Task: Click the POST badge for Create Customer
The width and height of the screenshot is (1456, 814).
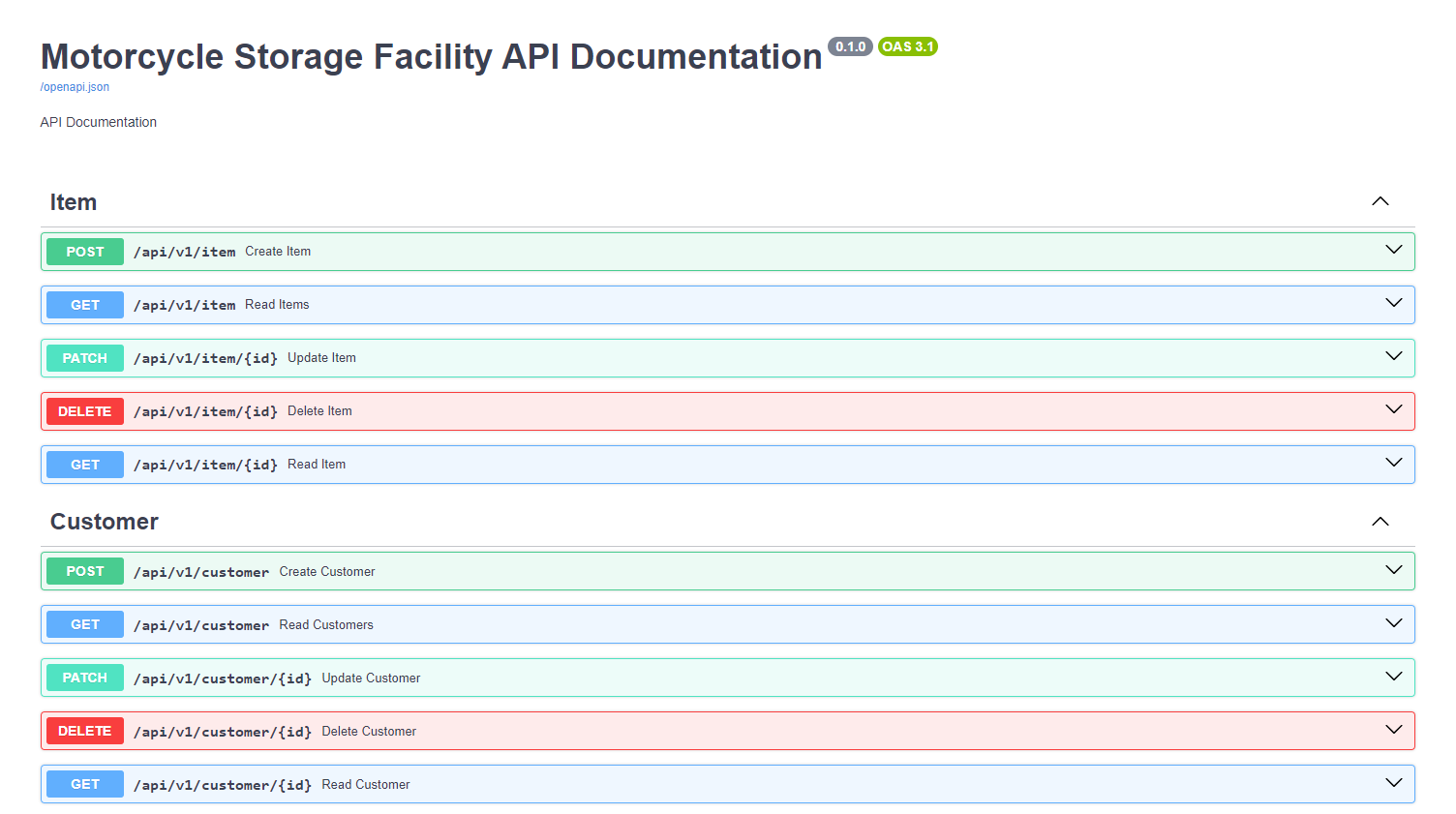Action: [x=85, y=571]
